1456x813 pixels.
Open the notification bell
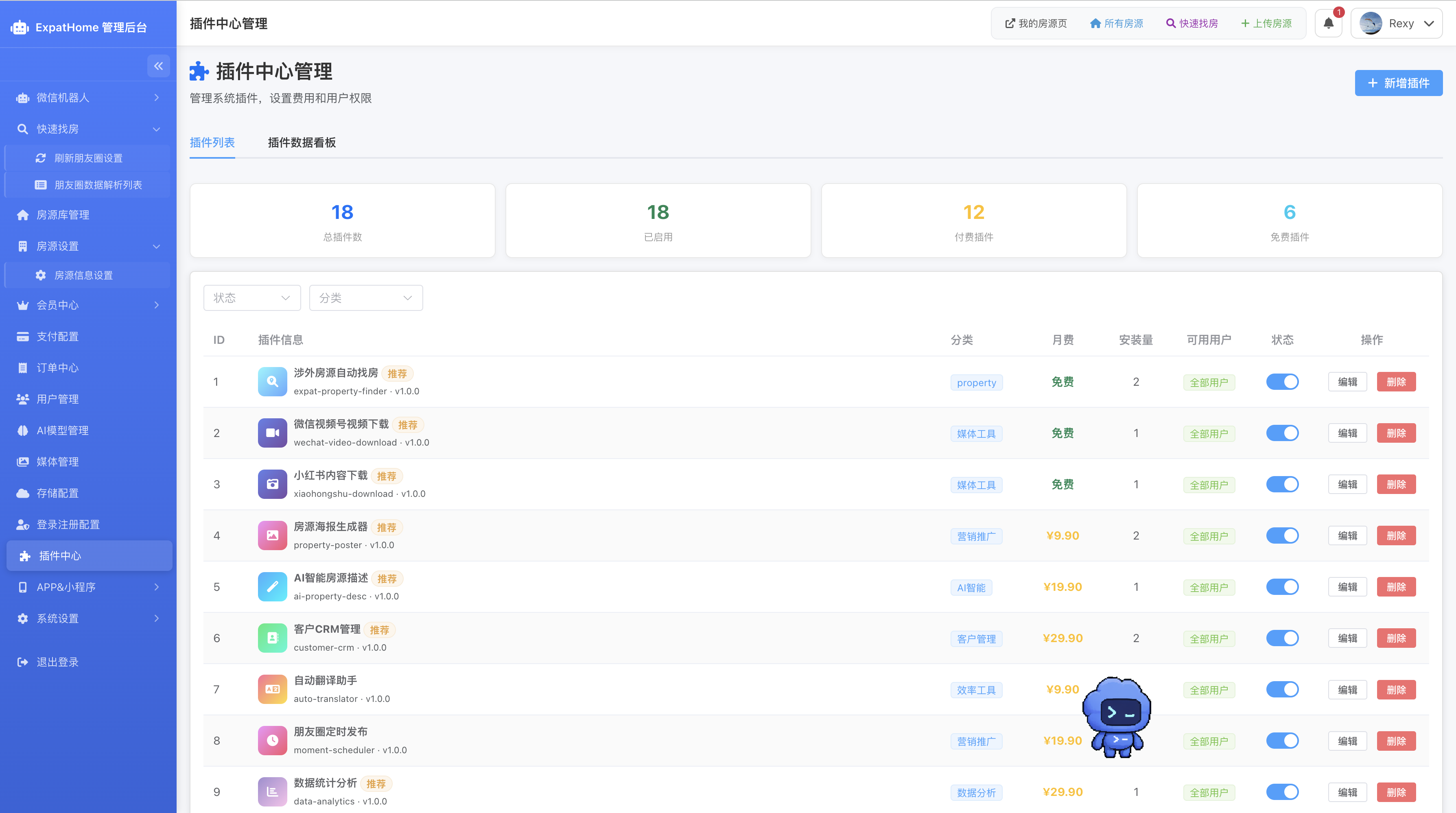(1329, 23)
